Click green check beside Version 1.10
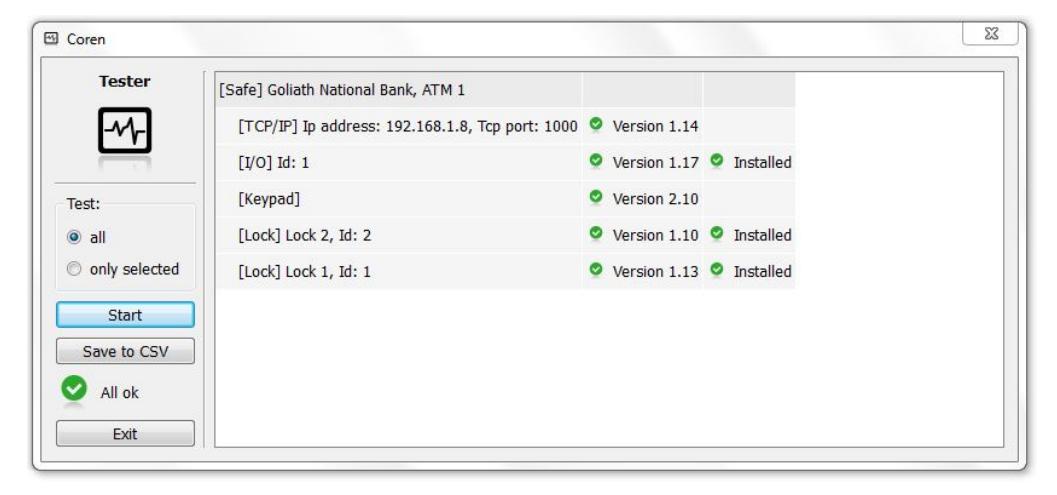The height and width of the screenshot is (495, 1057). (x=595, y=233)
